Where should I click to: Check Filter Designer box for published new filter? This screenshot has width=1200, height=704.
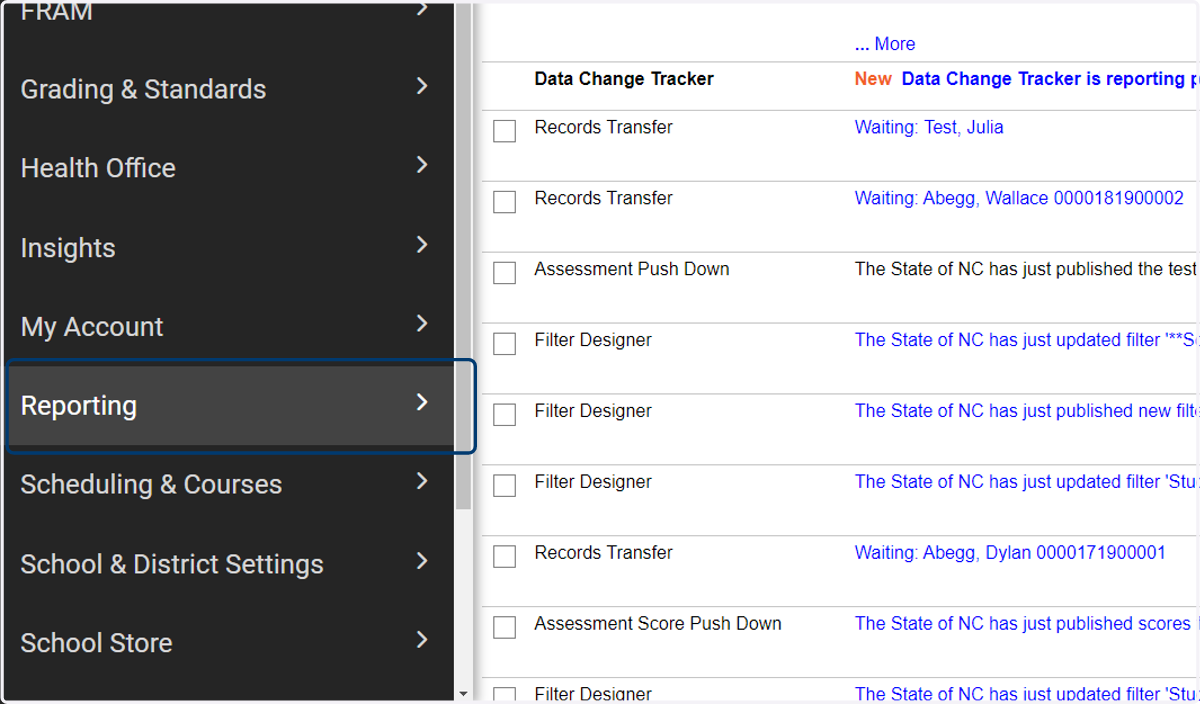coord(505,415)
